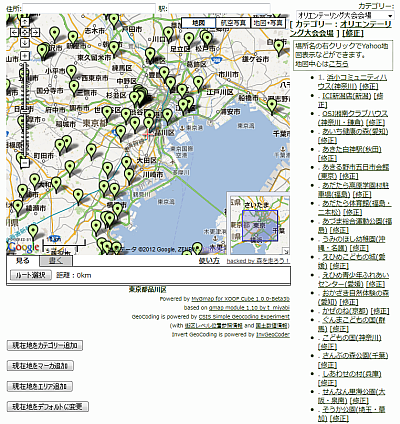Image resolution: width=400 pixels, height=424 pixels.
Task: Click the 現在地をデフォルトに変更 button
Action: (x=48, y=407)
